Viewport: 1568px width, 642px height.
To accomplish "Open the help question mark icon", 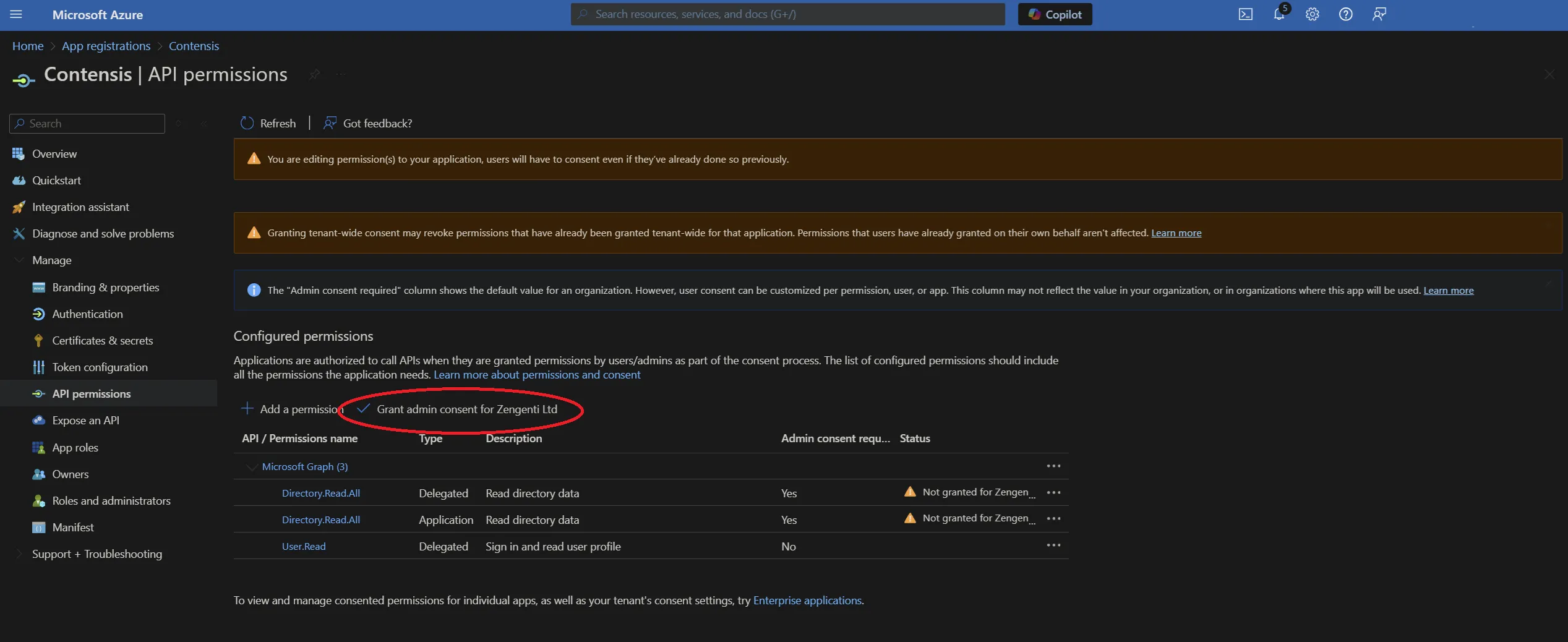I will click(x=1345, y=14).
